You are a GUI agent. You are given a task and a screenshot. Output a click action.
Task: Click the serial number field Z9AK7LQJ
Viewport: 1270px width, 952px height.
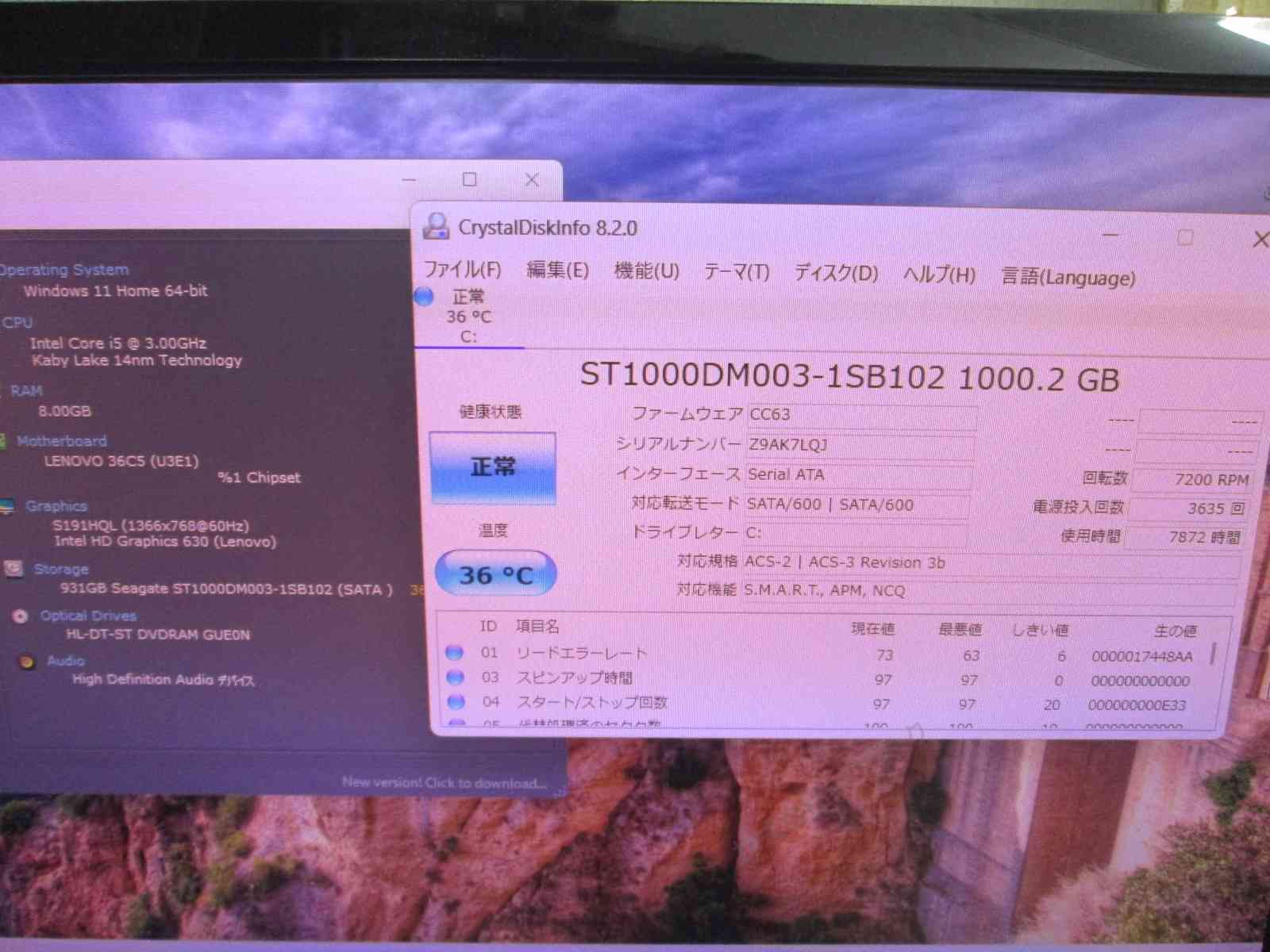click(860, 445)
